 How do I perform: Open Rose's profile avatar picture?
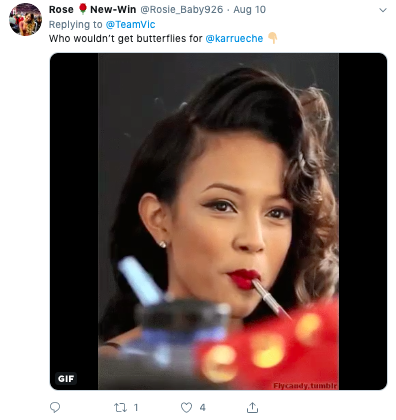coord(25,20)
